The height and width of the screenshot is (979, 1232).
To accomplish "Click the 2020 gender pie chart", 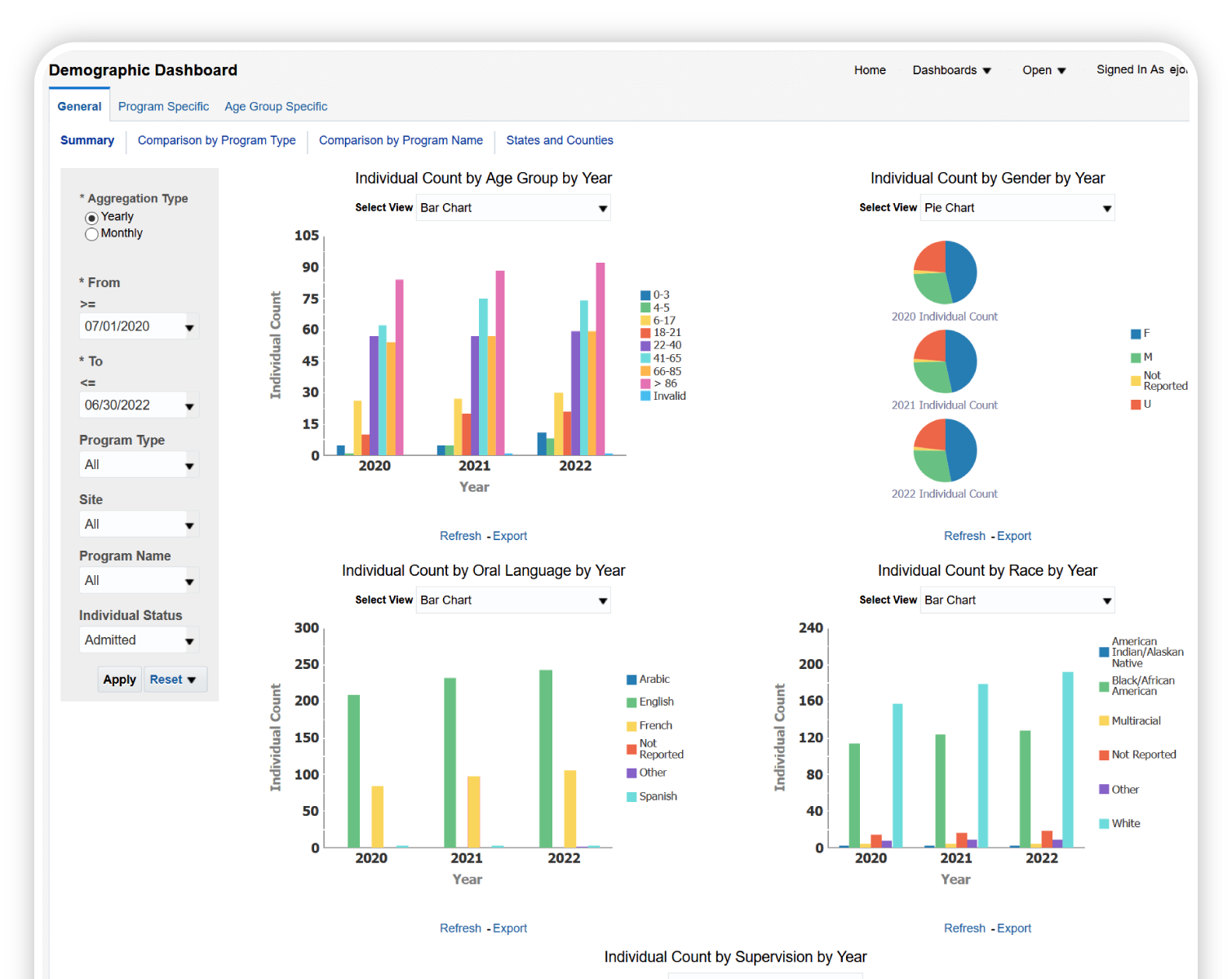I will coord(945,272).
